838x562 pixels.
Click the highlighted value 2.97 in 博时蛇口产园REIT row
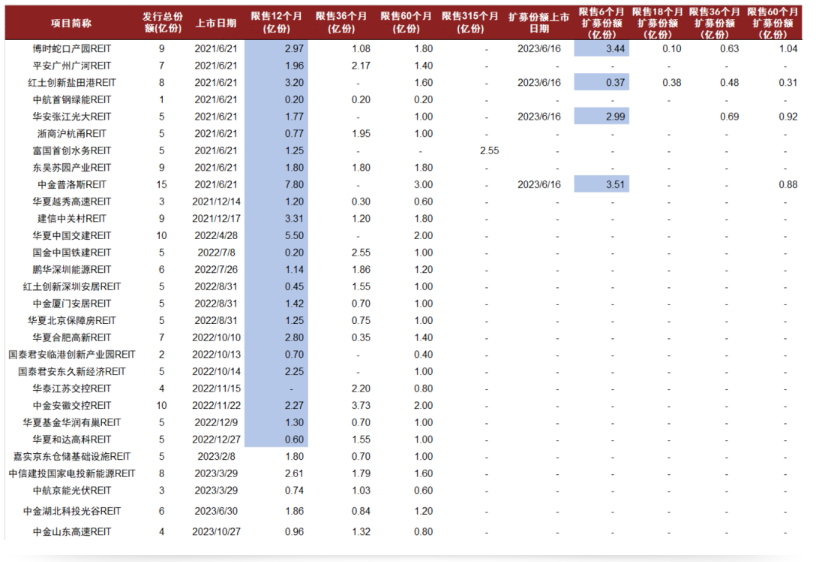point(294,49)
